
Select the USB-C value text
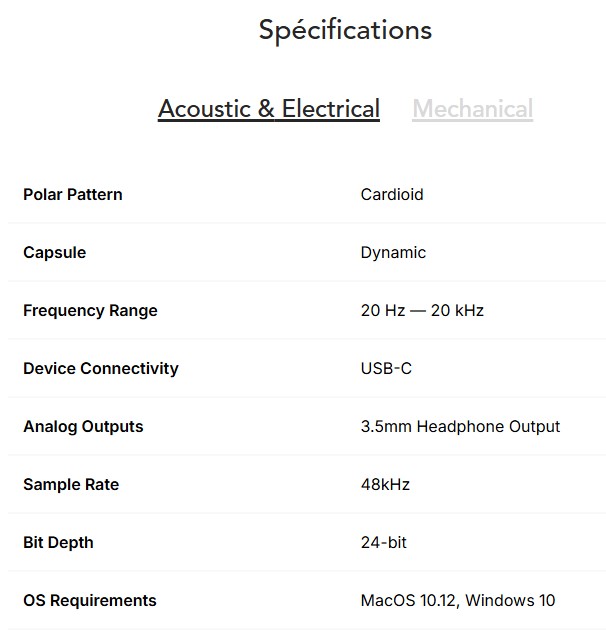(x=386, y=369)
